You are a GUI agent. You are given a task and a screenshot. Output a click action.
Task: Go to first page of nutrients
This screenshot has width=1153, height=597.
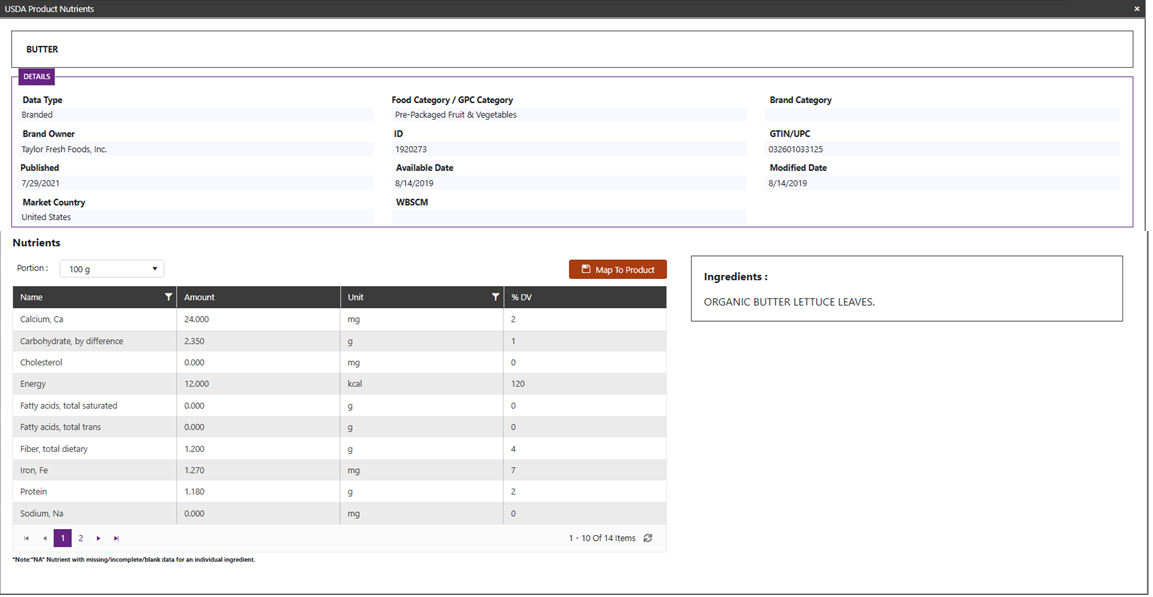(x=26, y=538)
